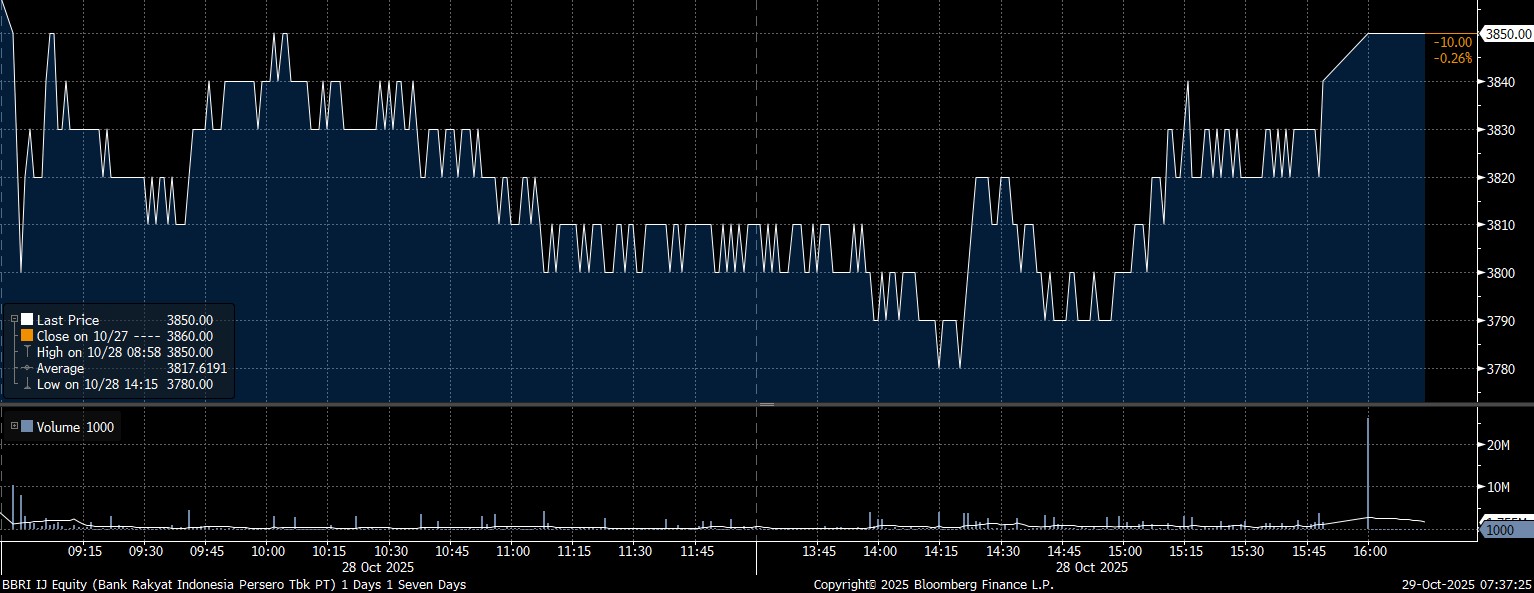Click the -10.00 price change label
1534x593 pixels.
pyautogui.click(x=1452, y=42)
